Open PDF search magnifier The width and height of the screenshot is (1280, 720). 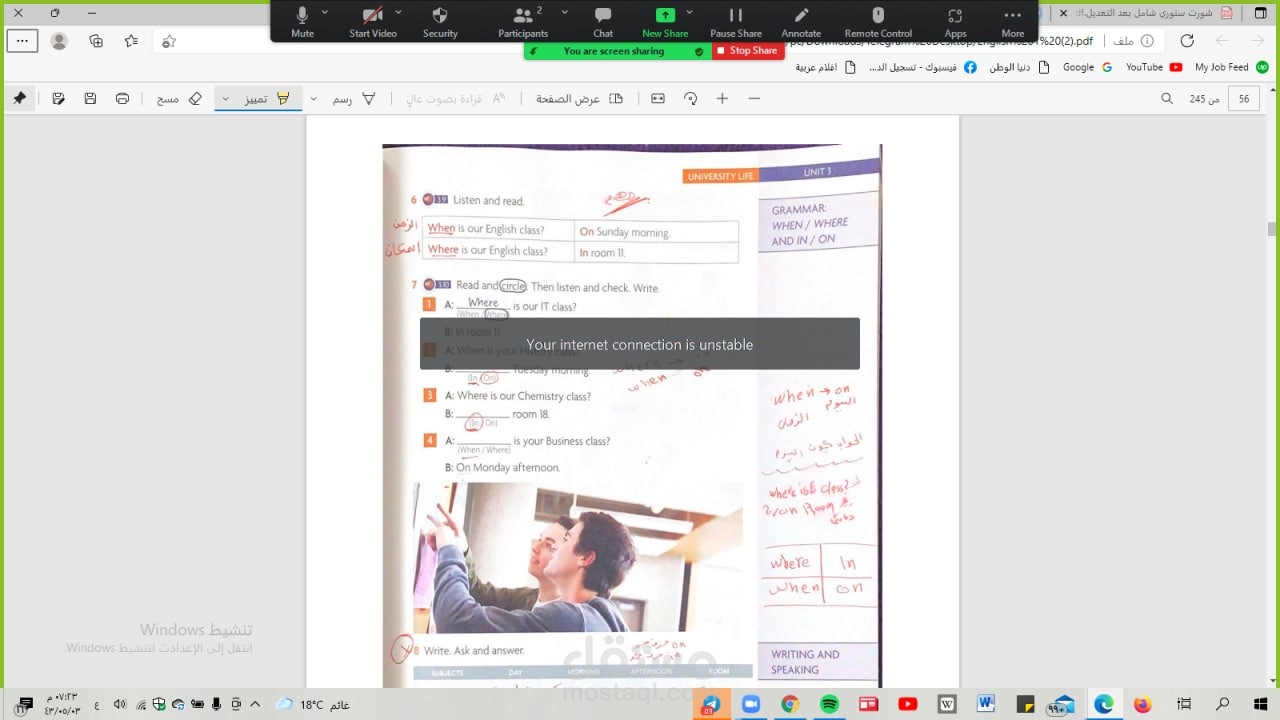coord(1167,99)
